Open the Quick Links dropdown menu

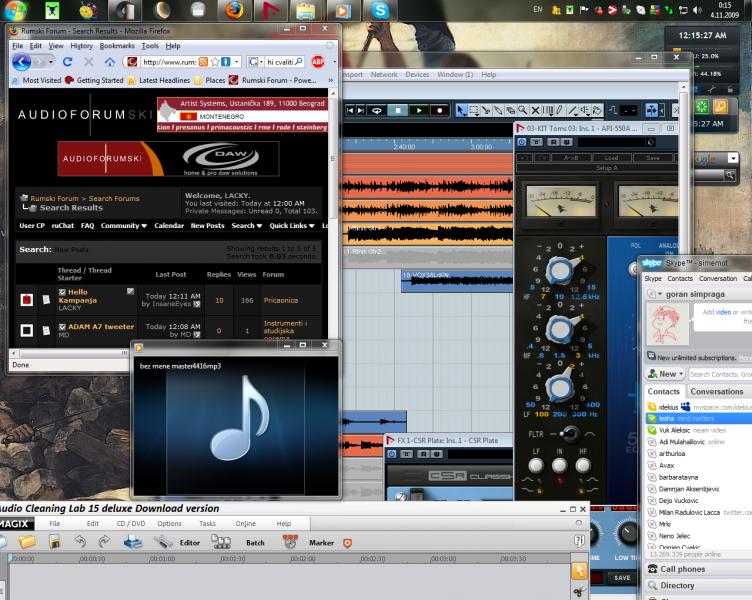click(290, 226)
